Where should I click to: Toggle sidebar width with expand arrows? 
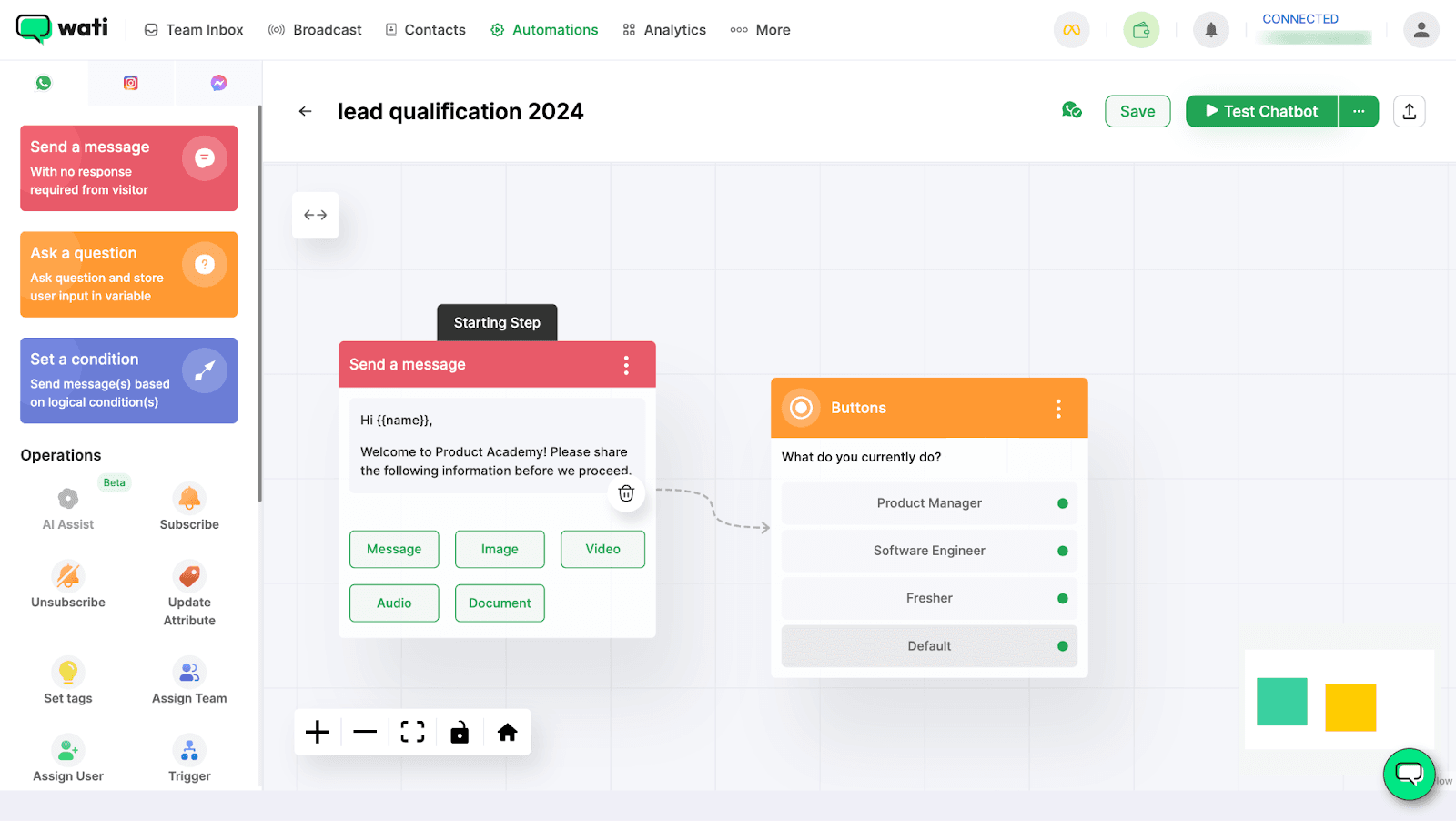pyautogui.click(x=316, y=216)
